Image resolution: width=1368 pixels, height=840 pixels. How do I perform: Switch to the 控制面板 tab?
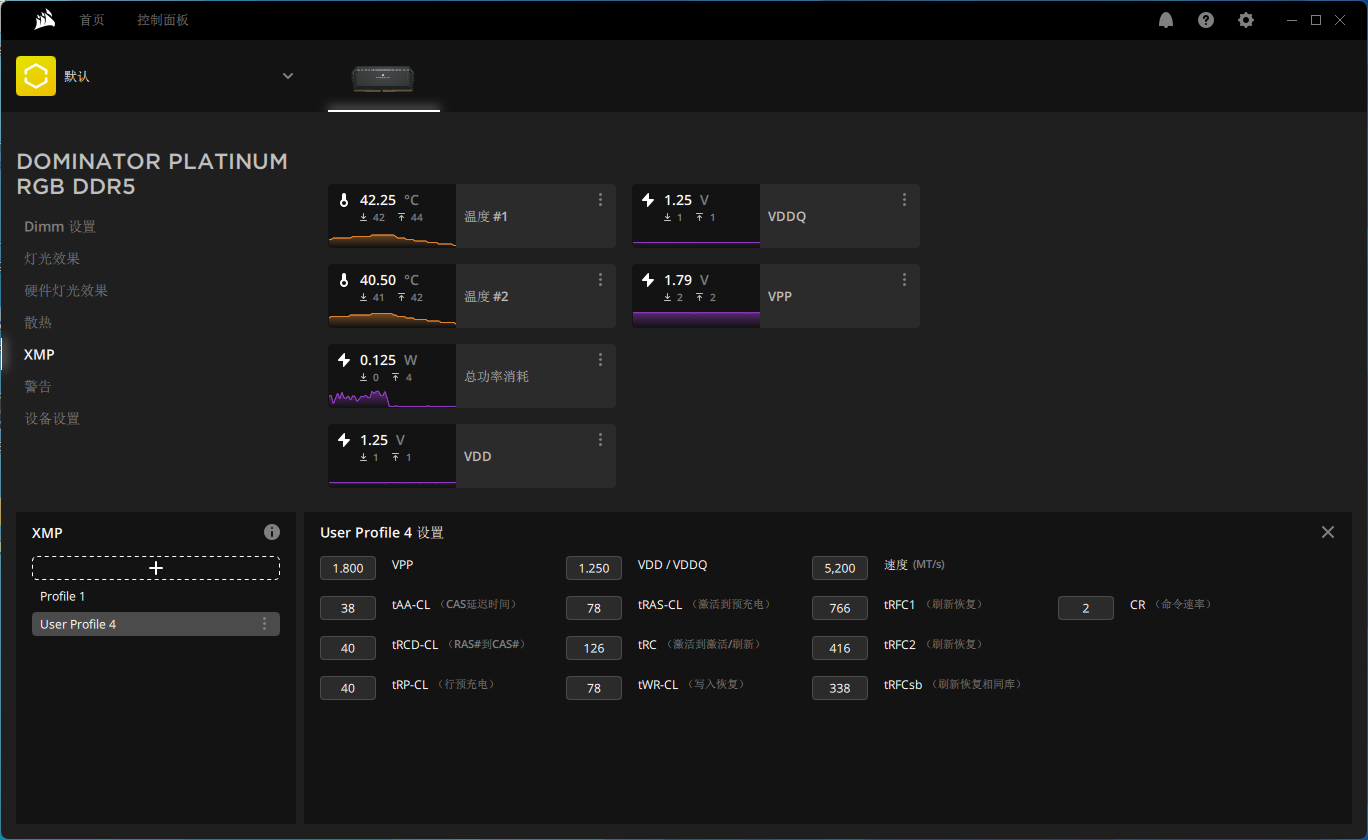point(163,20)
